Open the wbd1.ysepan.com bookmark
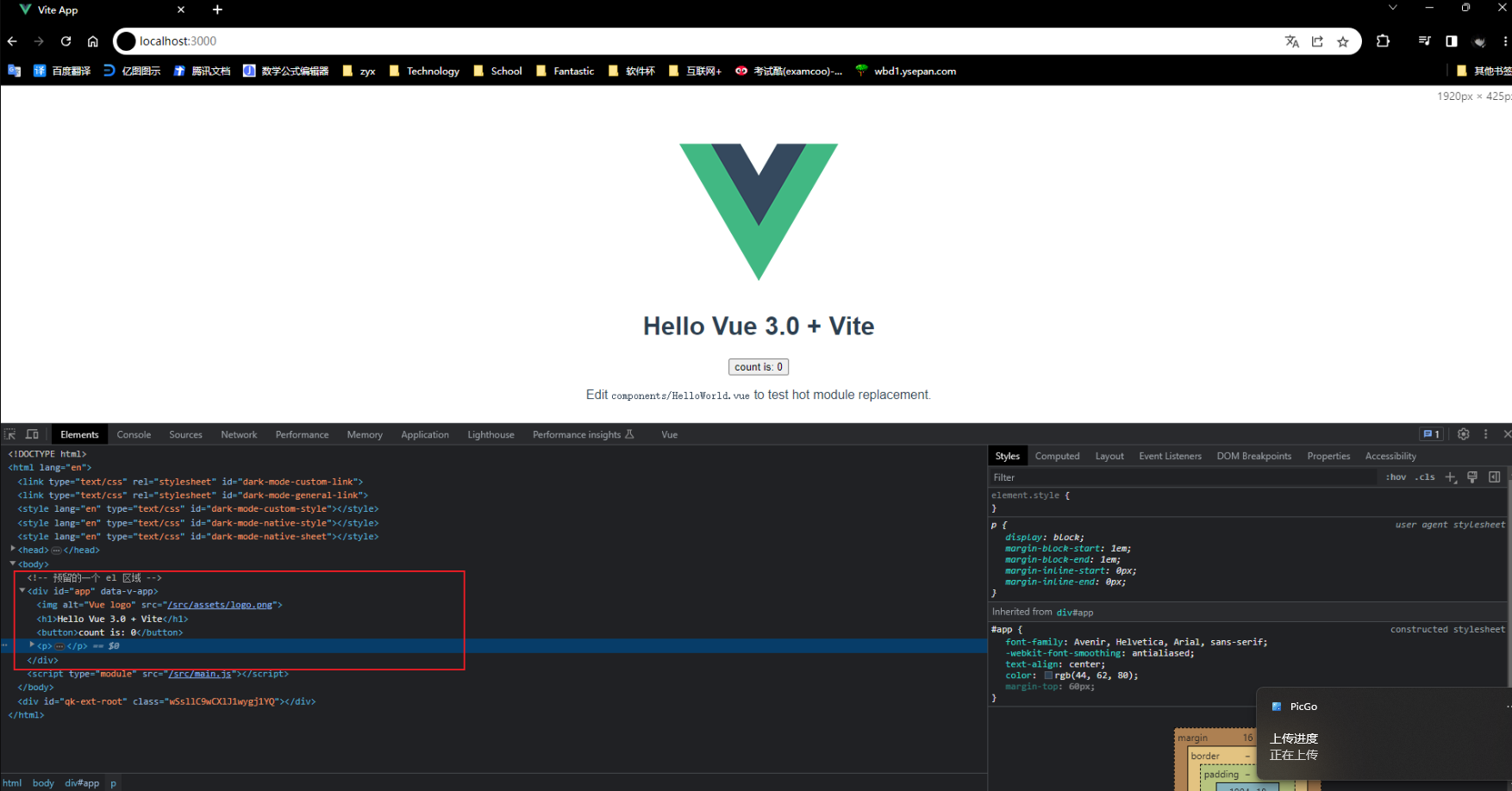Viewport: 1512px width, 791px height. [905, 72]
